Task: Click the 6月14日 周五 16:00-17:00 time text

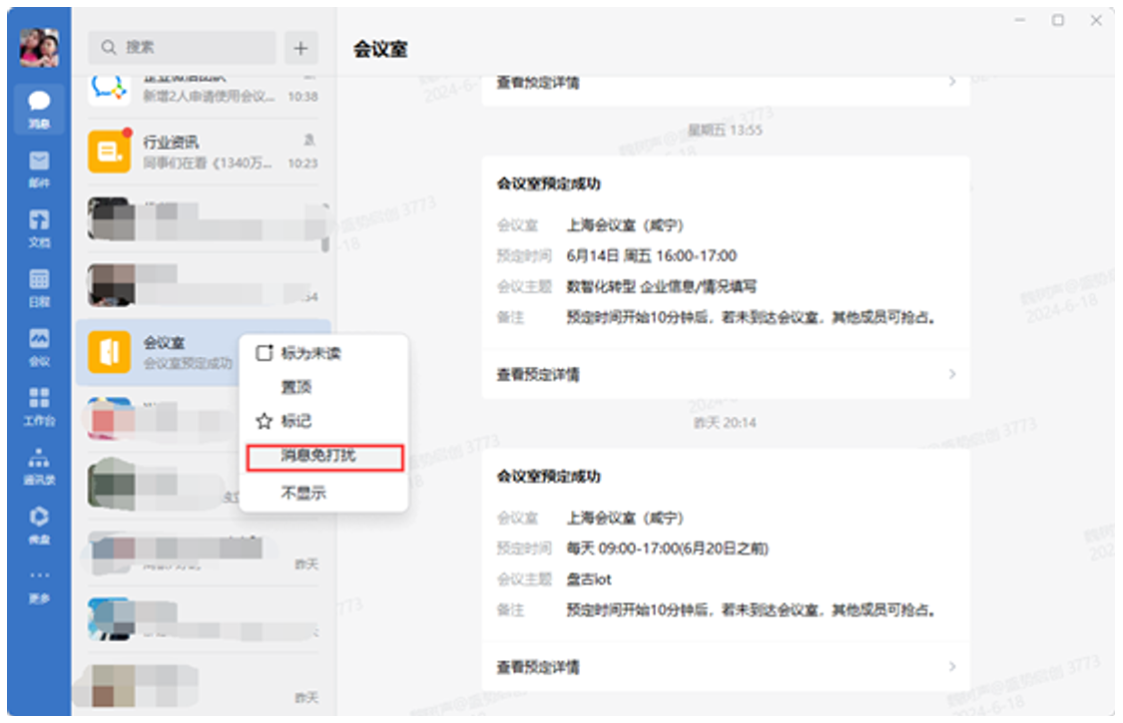Action: coord(651,256)
